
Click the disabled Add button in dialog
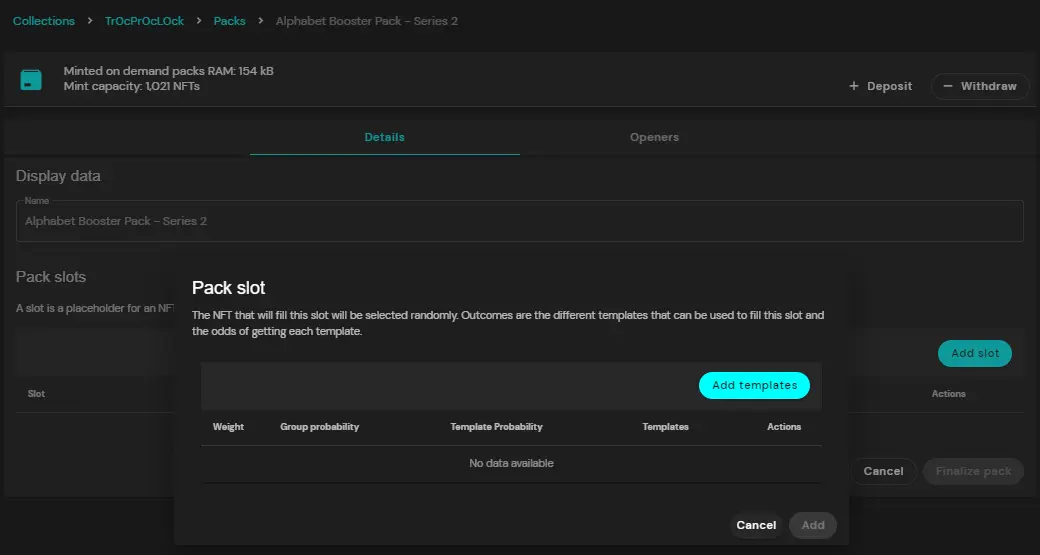tap(812, 525)
